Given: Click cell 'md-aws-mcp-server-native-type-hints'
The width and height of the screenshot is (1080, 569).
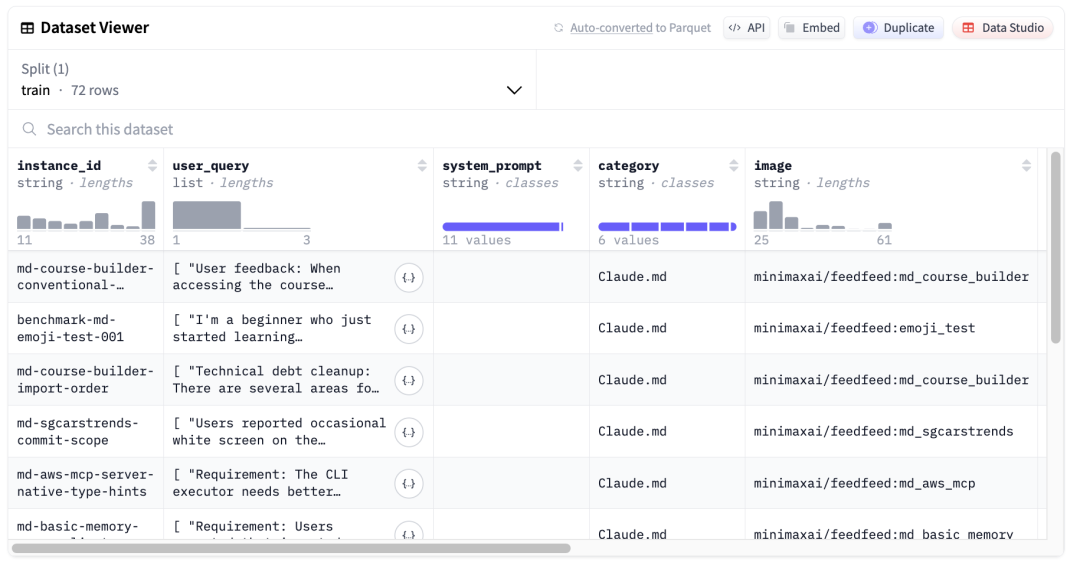Looking at the screenshot, I should point(85,483).
